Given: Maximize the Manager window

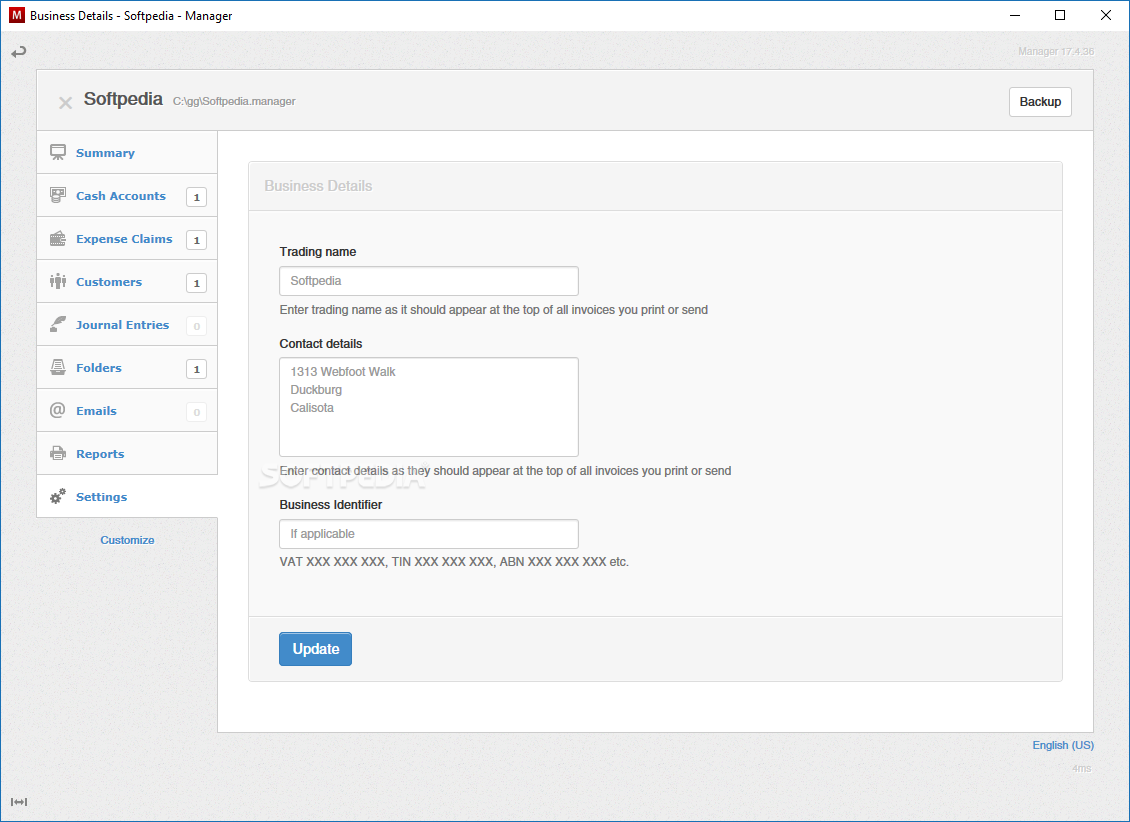Looking at the screenshot, I should click(x=1060, y=15).
